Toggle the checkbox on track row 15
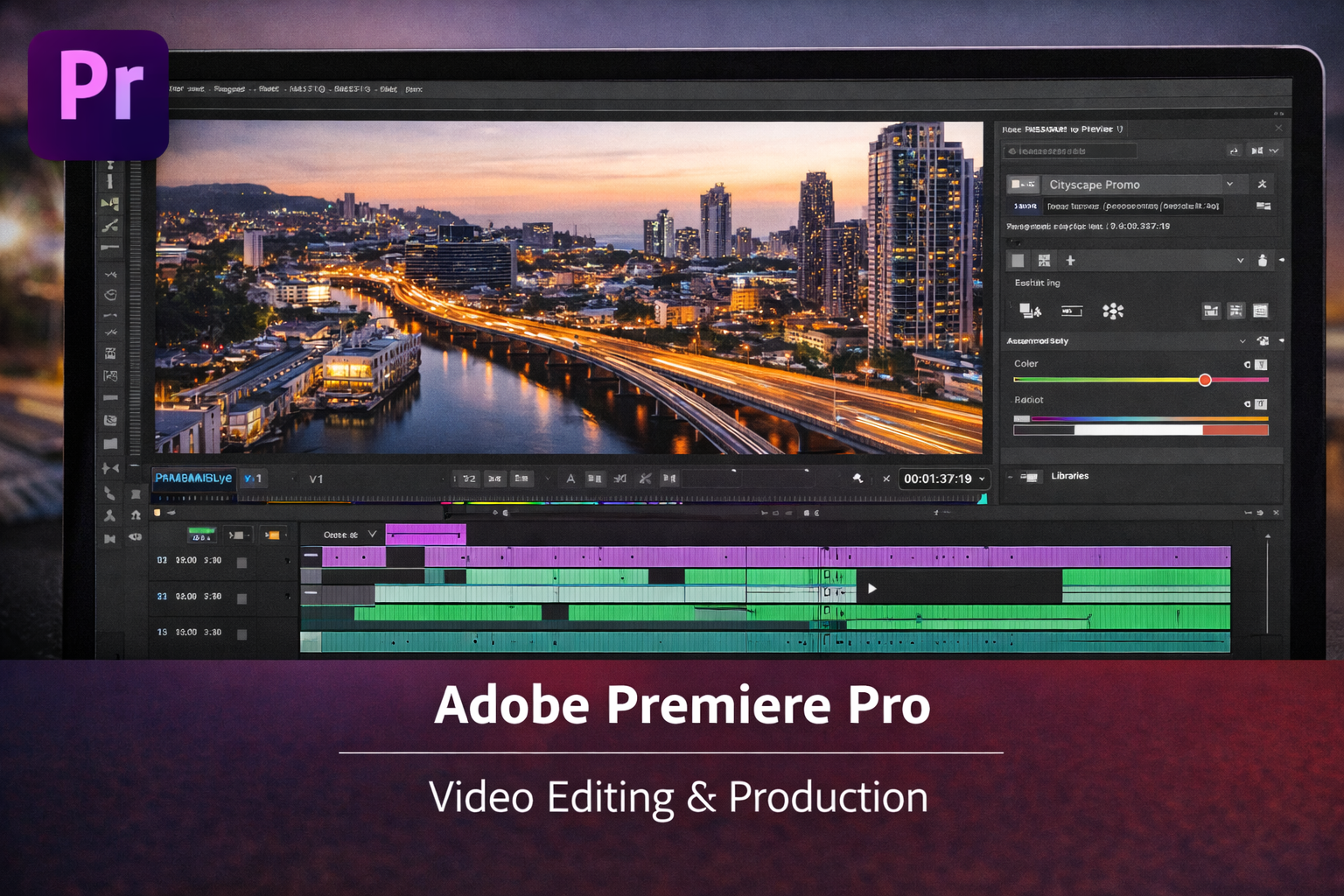Image resolution: width=1344 pixels, height=896 pixels. (x=241, y=634)
